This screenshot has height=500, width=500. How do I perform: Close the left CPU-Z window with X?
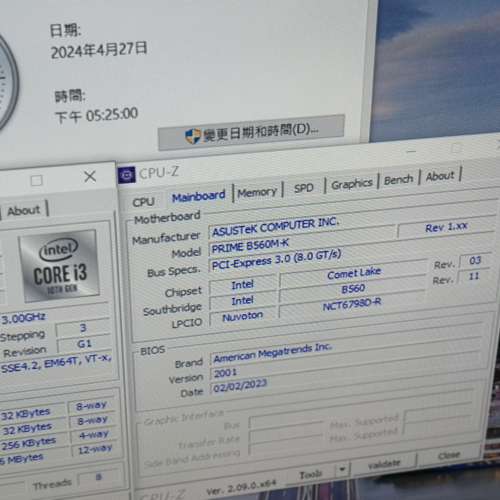(90, 176)
